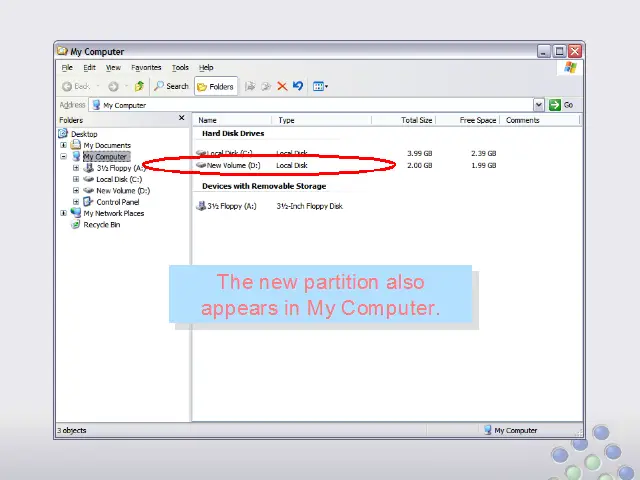The height and width of the screenshot is (480, 640).
Task: Click the 3½-Inch Floppy Disk type text
Action: [x=309, y=207]
